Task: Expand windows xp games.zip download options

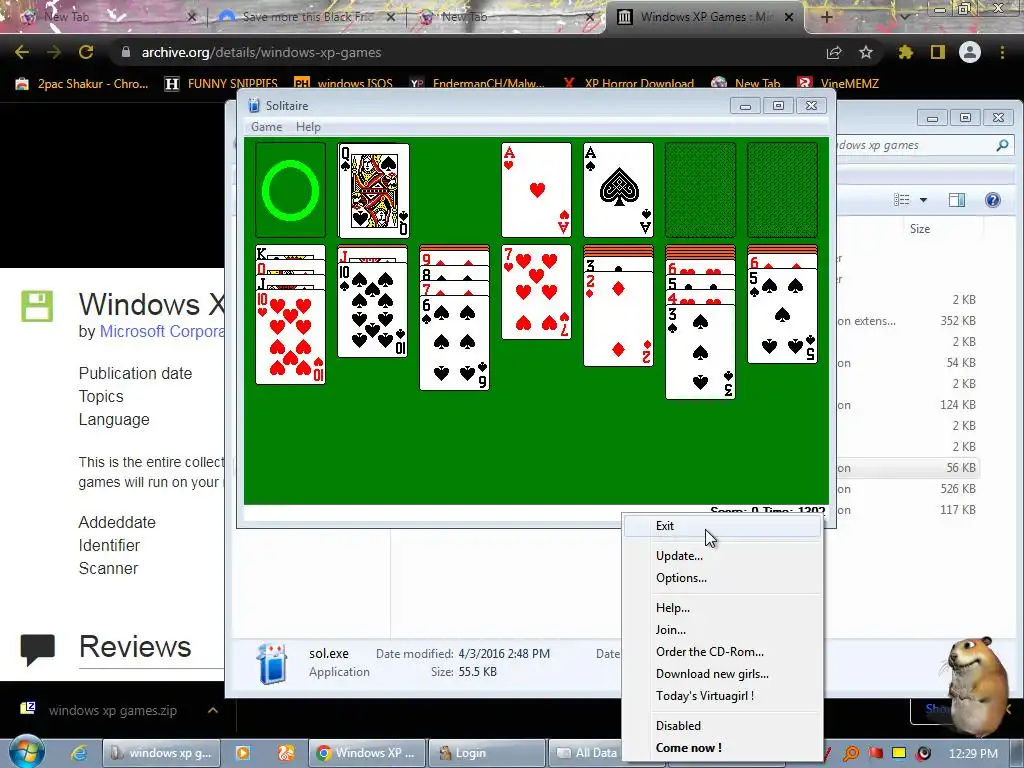Action: (x=213, y=711)
